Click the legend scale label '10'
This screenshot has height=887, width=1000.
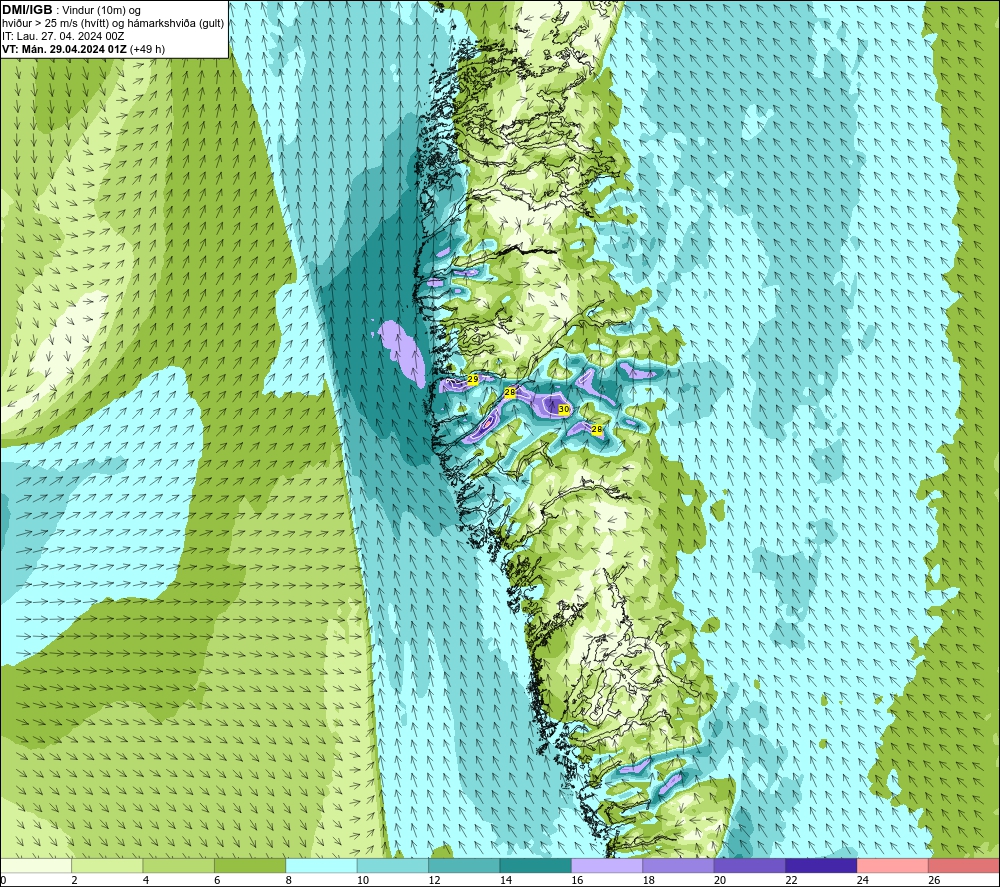coord(363,881)
